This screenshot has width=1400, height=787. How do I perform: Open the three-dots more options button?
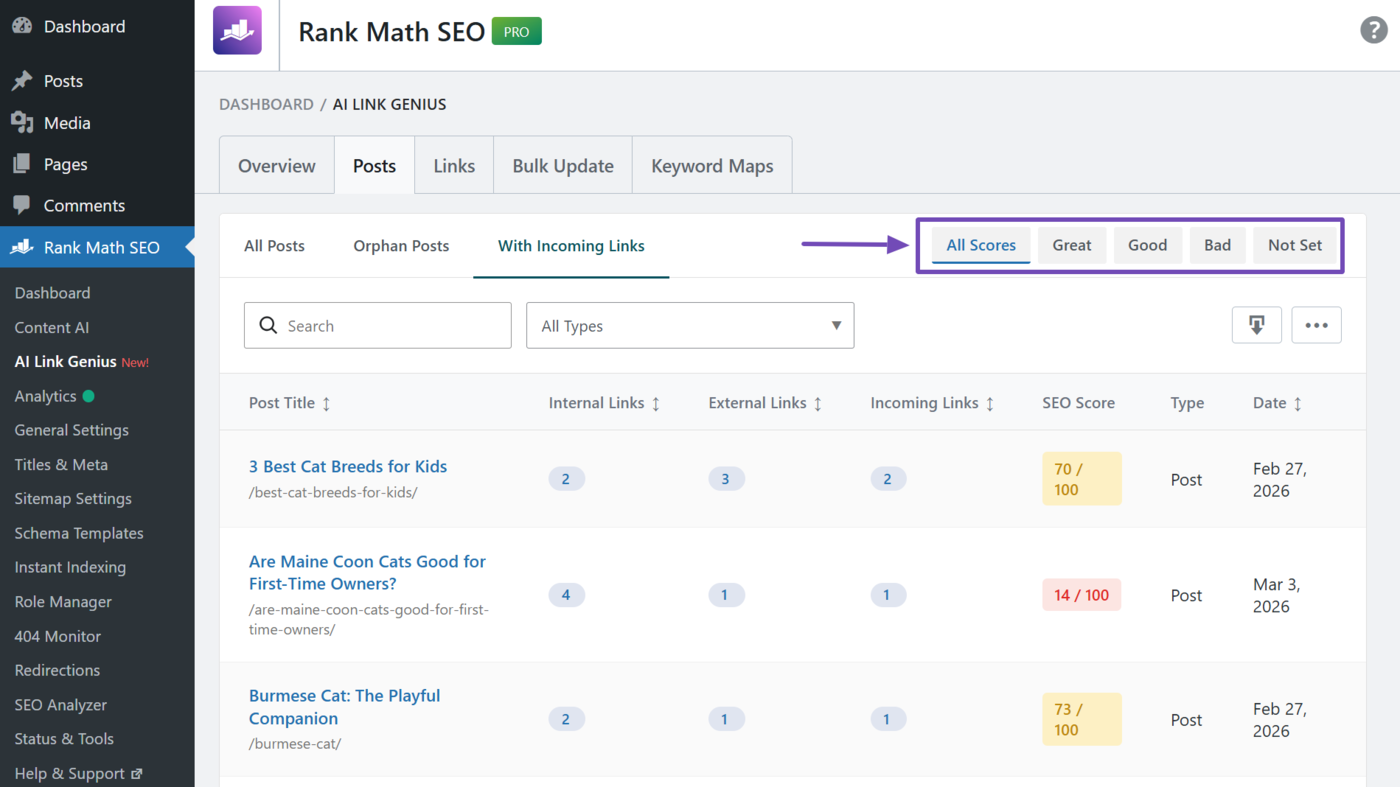click(1316, 325)
